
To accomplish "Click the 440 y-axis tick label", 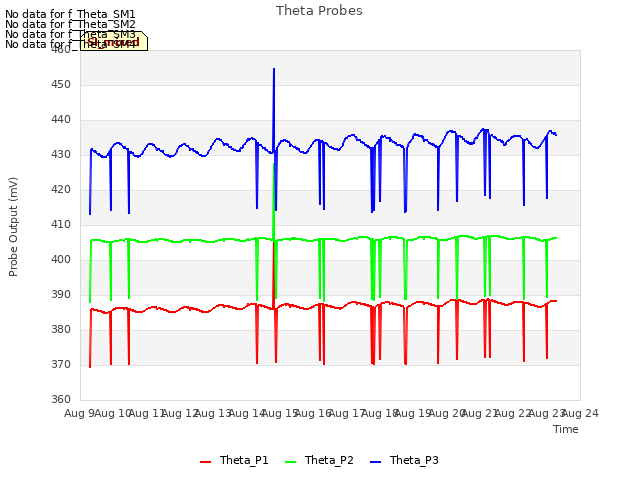I will (61, 120).
